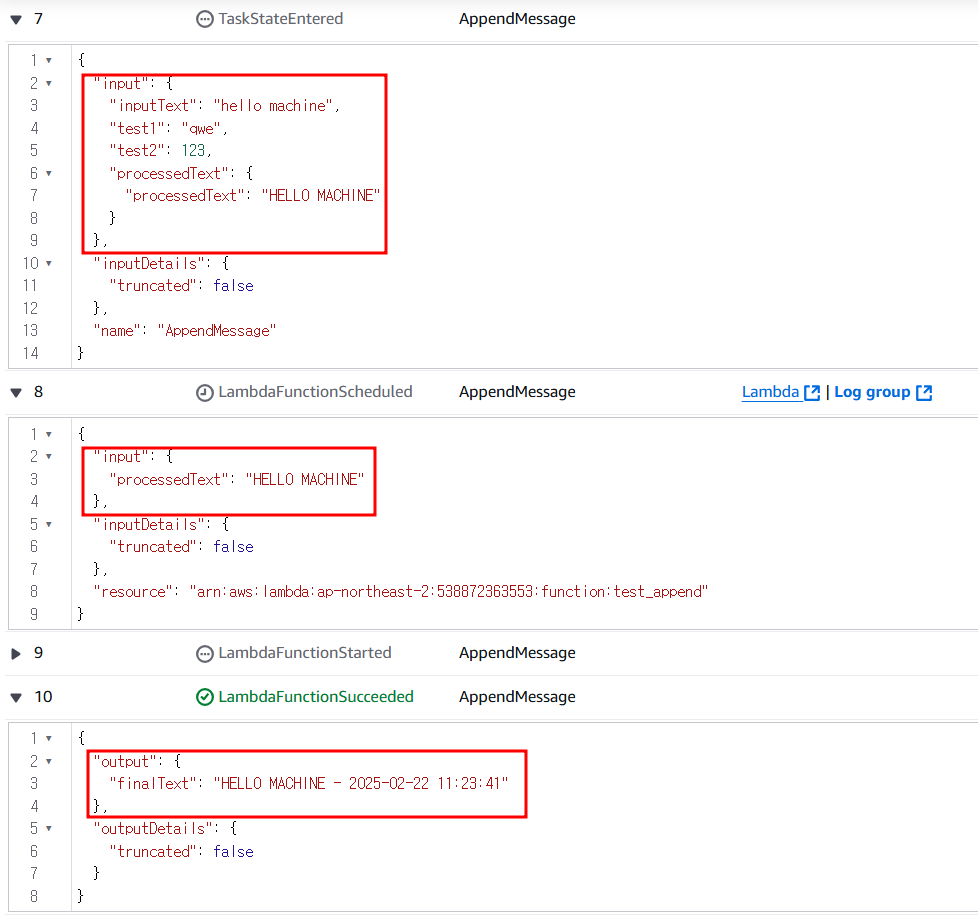
Task: Click AppendMessage state name in row 8
Action: coord(517,392)
